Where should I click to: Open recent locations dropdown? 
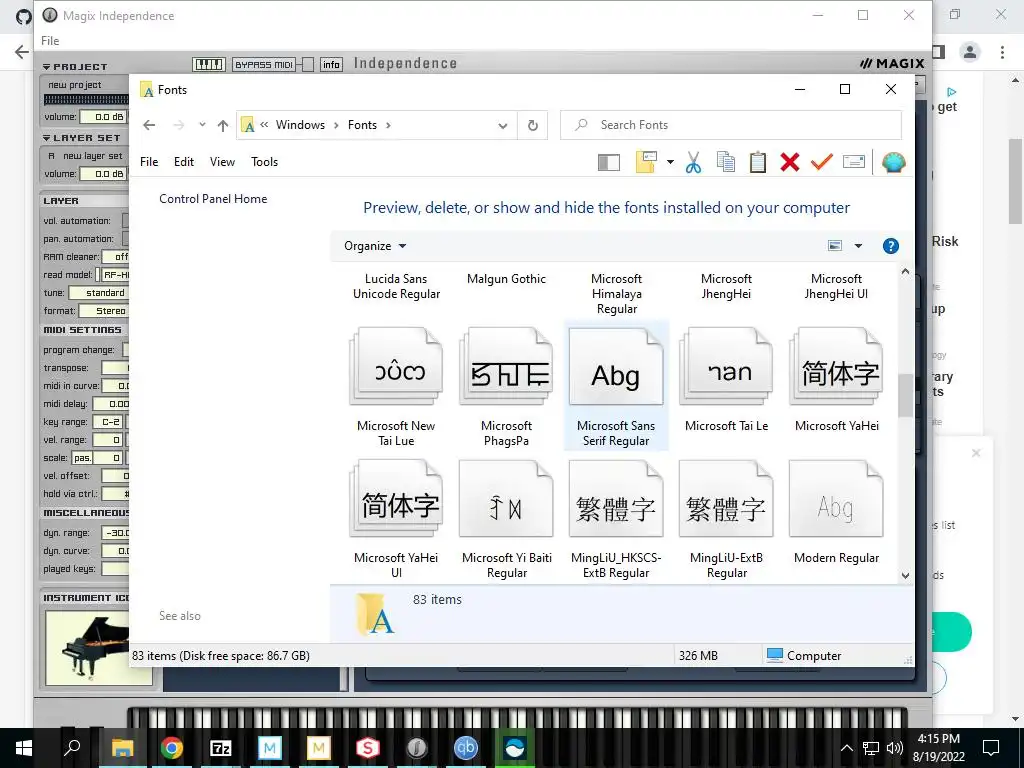[202, 125]
